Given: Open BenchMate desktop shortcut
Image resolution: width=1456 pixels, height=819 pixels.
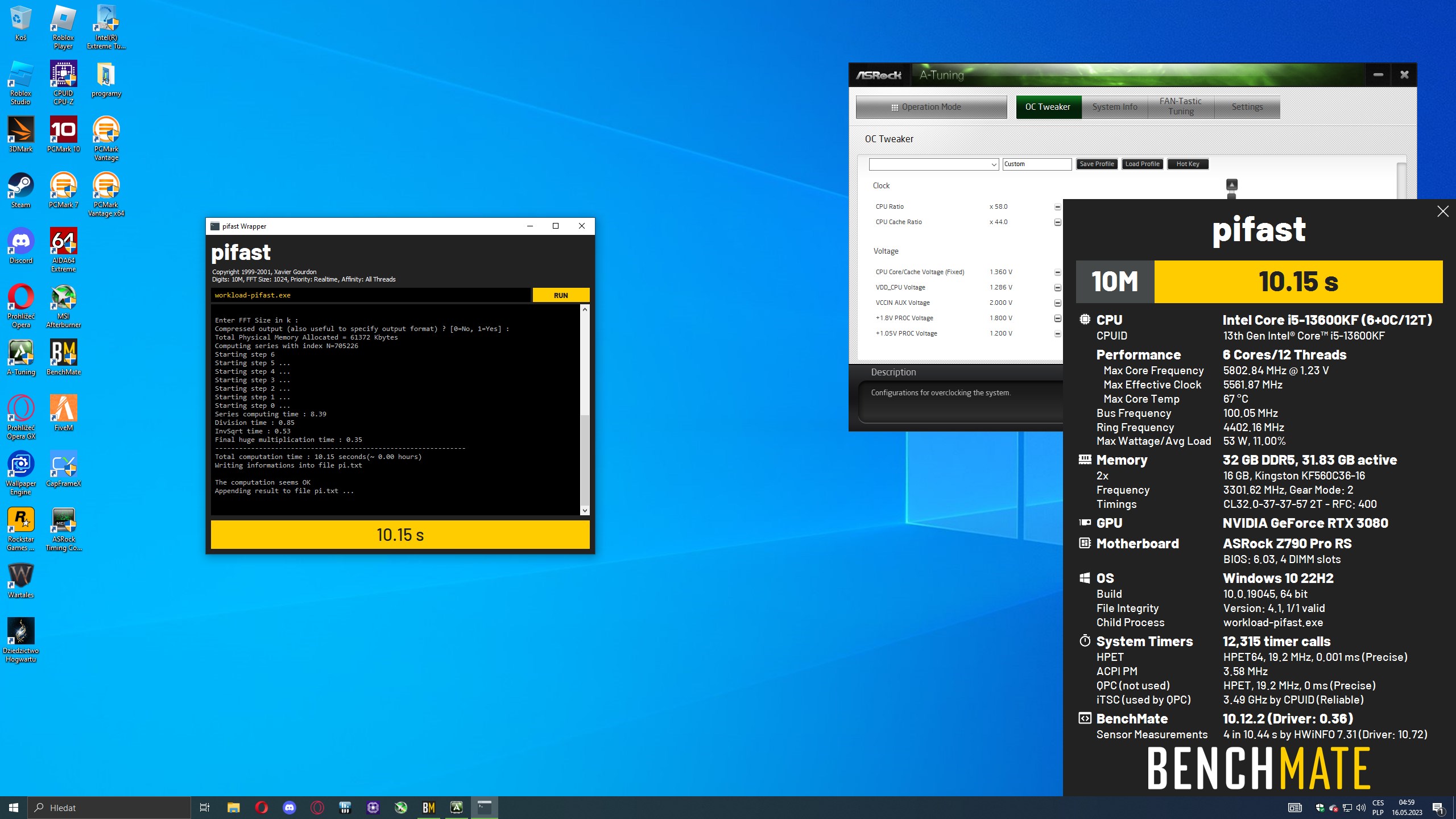Looking at the screenshot, I should [63, 358].
